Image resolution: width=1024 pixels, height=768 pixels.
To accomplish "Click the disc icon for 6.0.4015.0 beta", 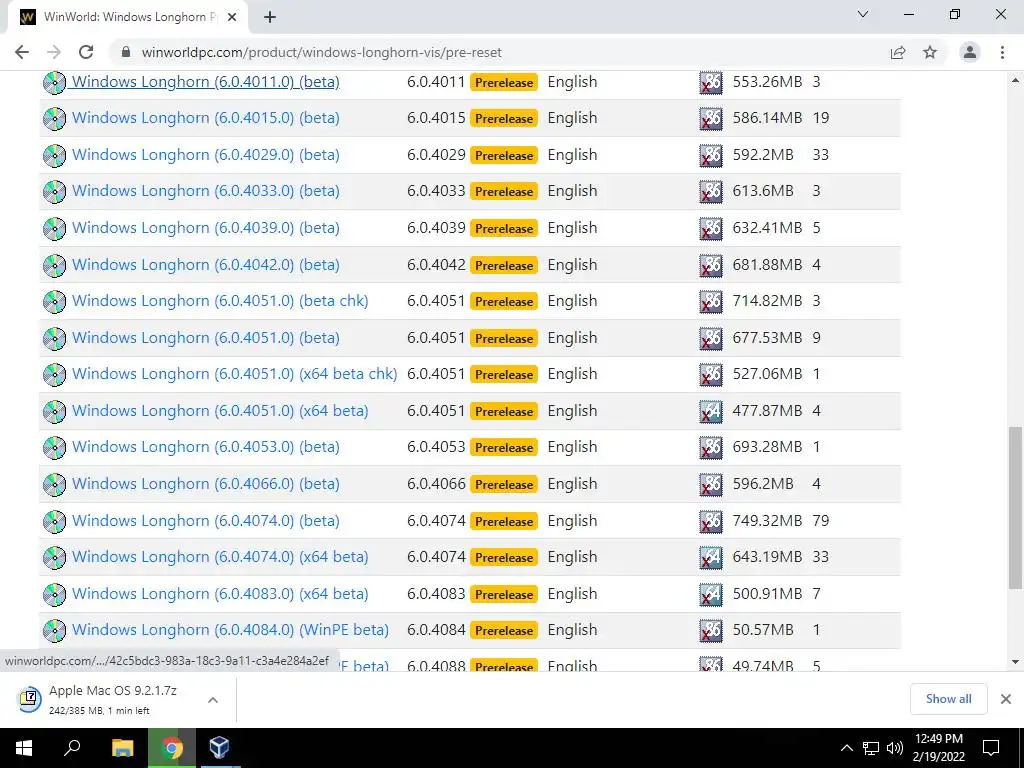I will (x=54, y=119).
